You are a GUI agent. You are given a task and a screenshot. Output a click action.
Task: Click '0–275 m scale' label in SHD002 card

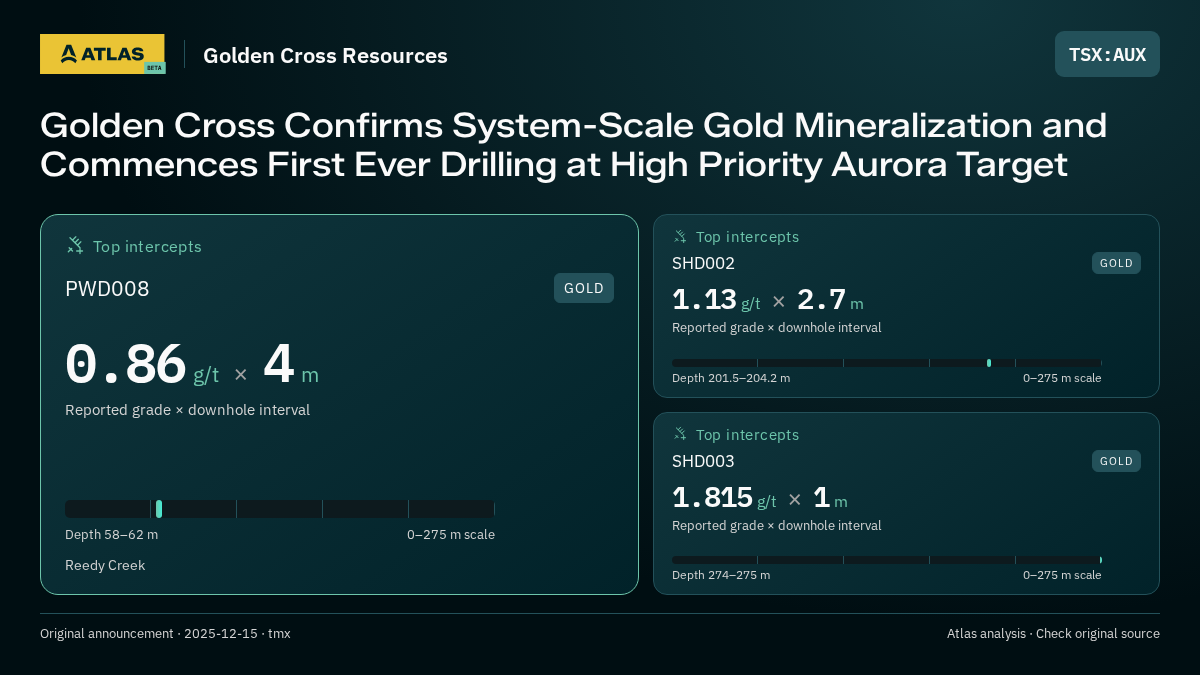coord(1062,378)
